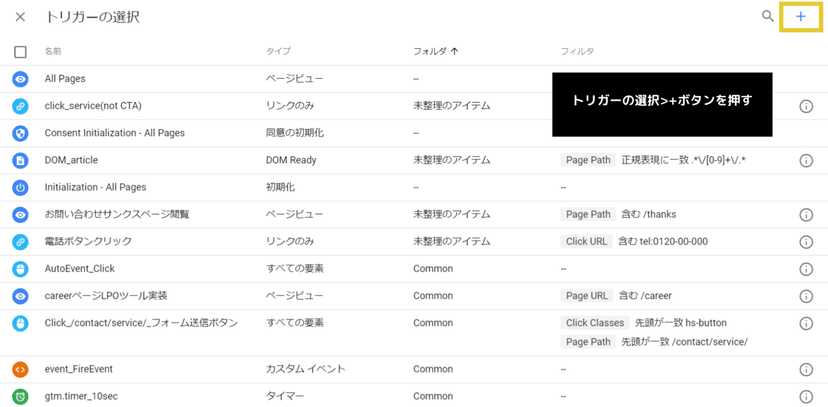Click the event_FireEvent custom event icon
This screenshot has width=828, height=407.
(20, 369)
